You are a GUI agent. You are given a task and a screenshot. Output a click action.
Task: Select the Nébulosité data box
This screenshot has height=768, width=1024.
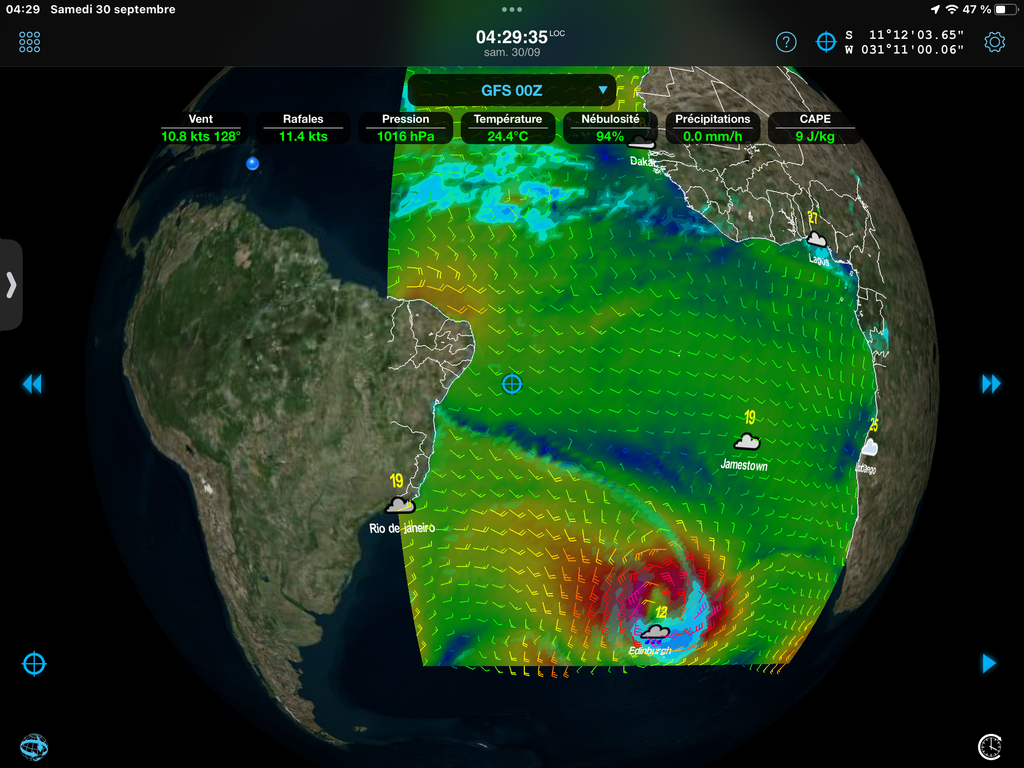[x=610, y=128]
